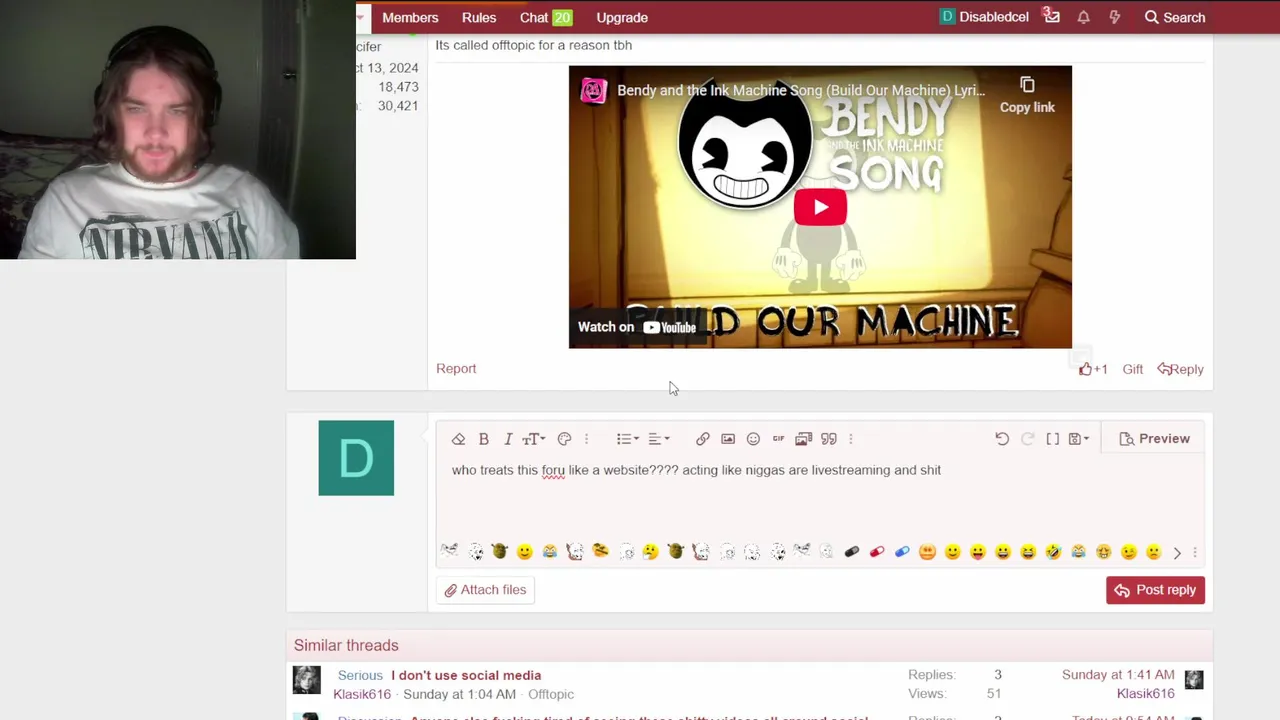Open thread 'I don't use social media'
Screen dimensions: 1280x720
tap(466, 675)
